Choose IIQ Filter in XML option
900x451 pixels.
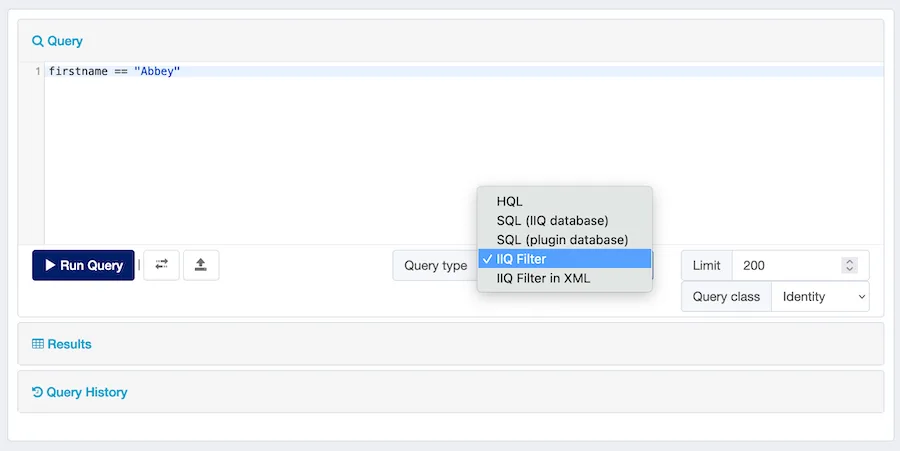pos(543,278)
